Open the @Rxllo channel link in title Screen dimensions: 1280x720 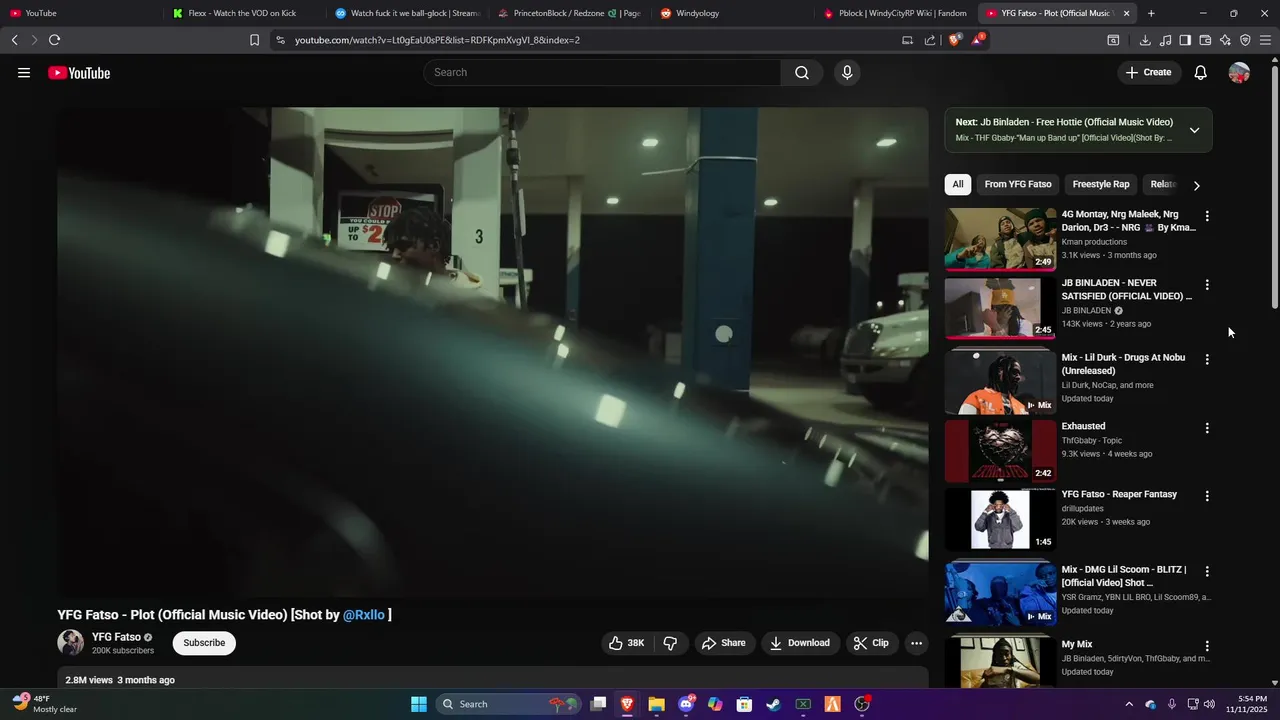(x=364, y=615)
